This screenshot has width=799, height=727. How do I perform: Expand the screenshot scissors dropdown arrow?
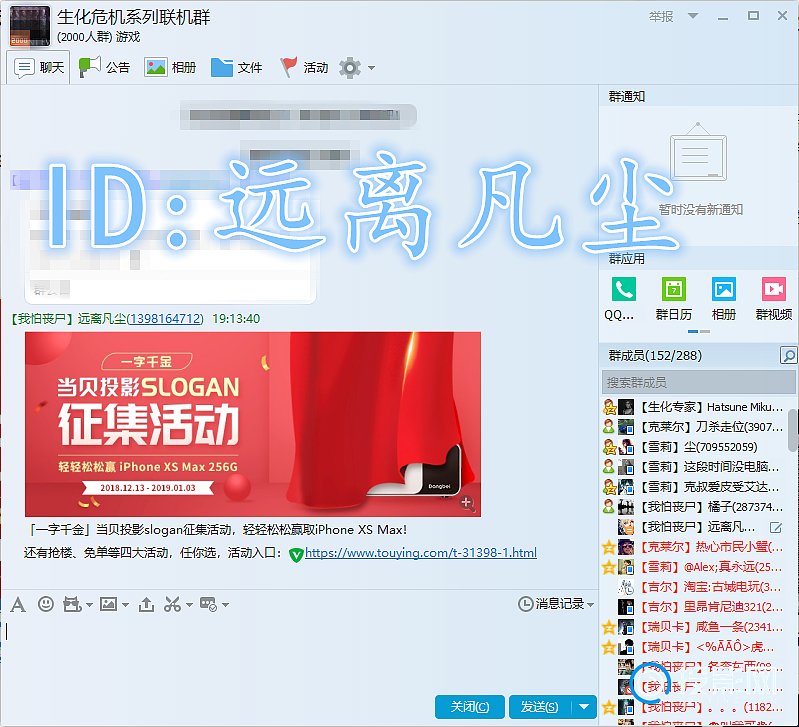point(189,605)
